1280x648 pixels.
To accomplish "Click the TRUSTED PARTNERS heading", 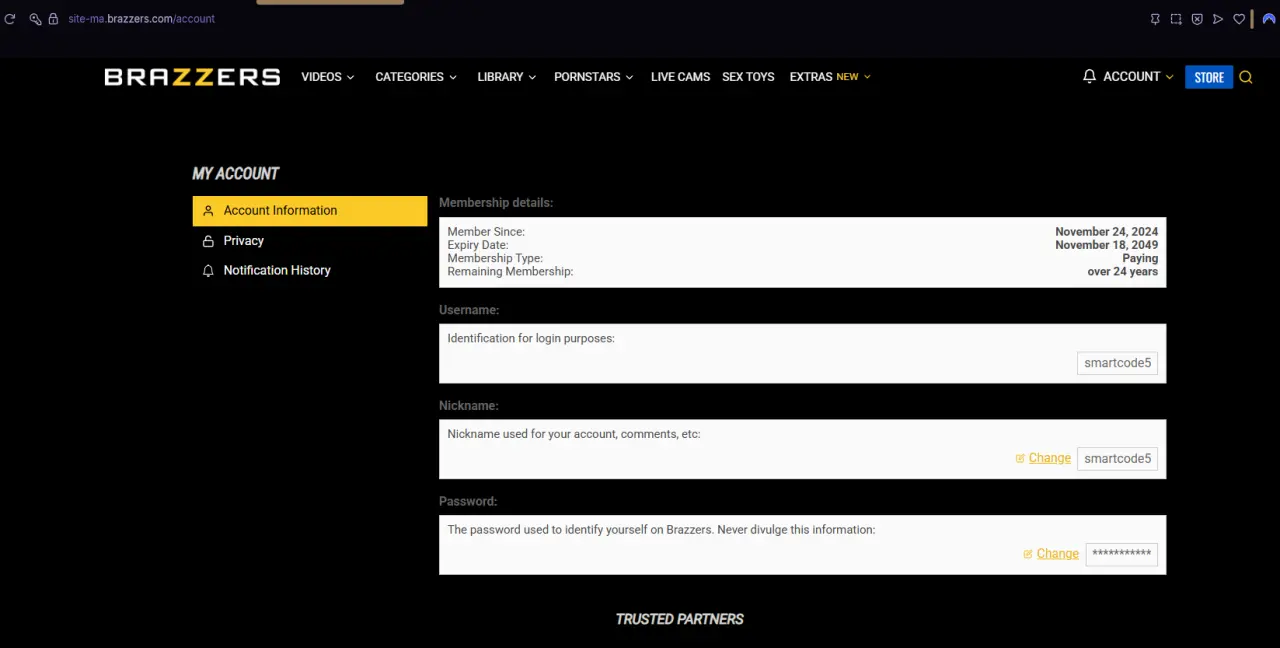I will coord(680,620).
